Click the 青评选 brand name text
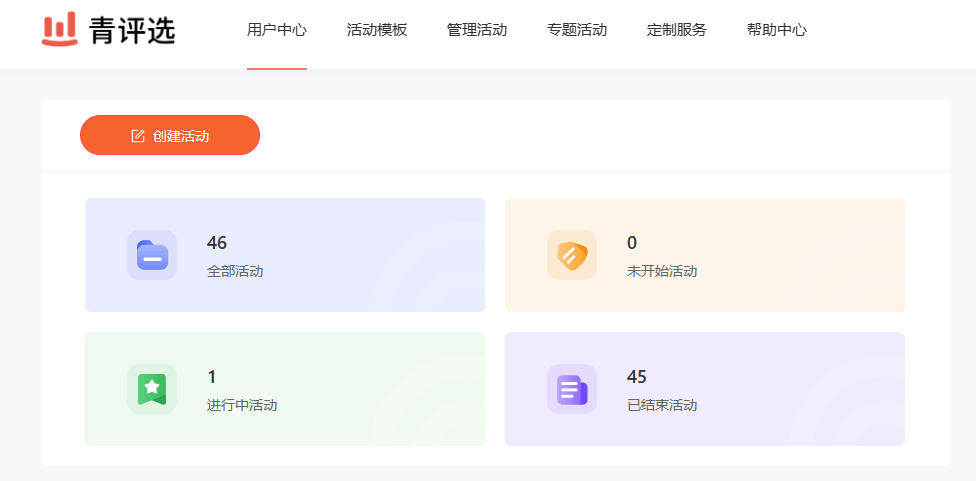This screenshot has height=481, width=976. (x=132, y=30)
